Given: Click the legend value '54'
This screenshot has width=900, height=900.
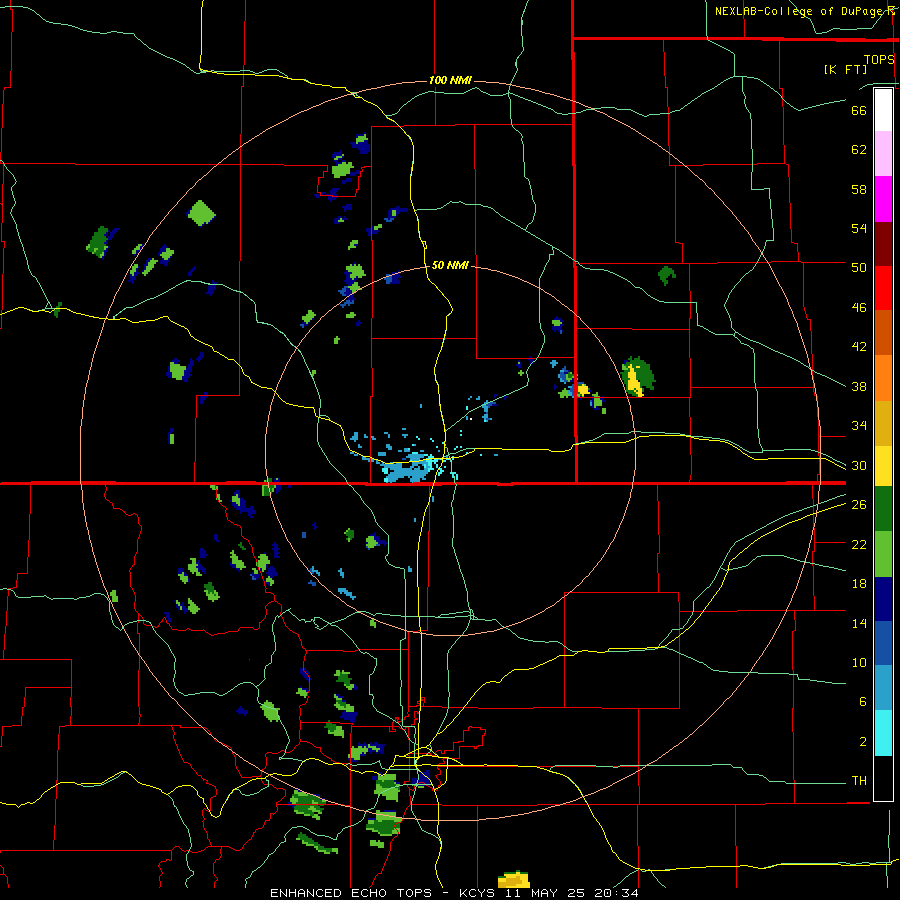Looking at the screenshot, I should [859, 228].
